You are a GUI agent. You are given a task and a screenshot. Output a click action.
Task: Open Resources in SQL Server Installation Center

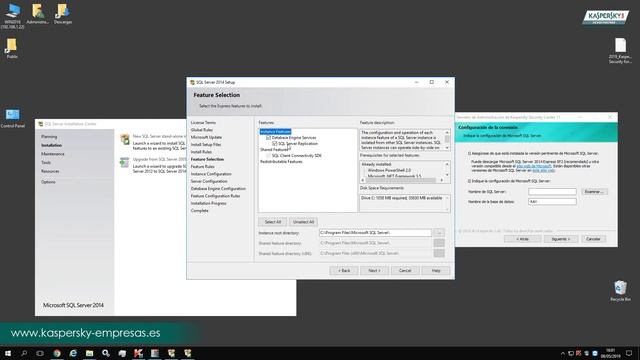[50, 171]
